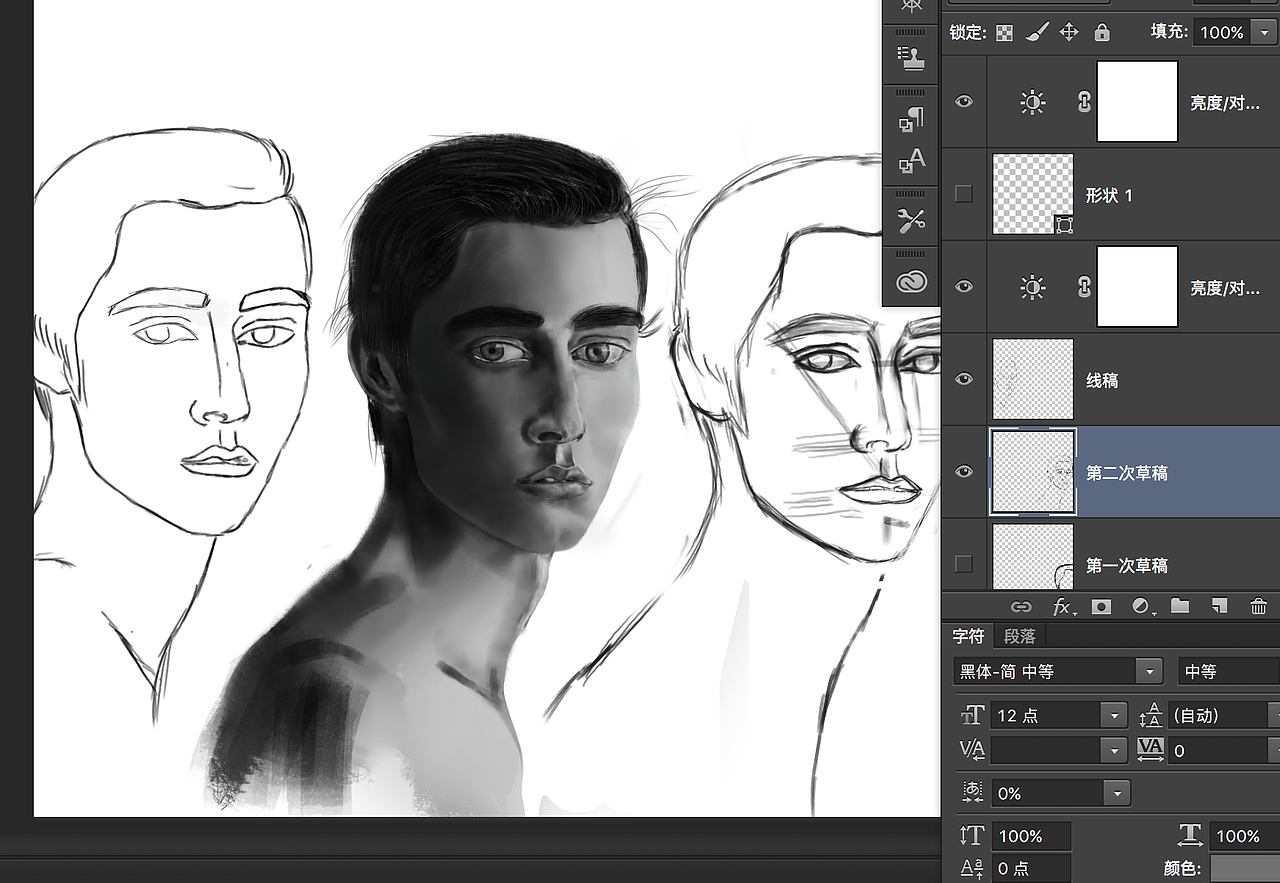Select the 线稿 layer name
This screenshot has height=883, width=1280.
click(1102, 381)
